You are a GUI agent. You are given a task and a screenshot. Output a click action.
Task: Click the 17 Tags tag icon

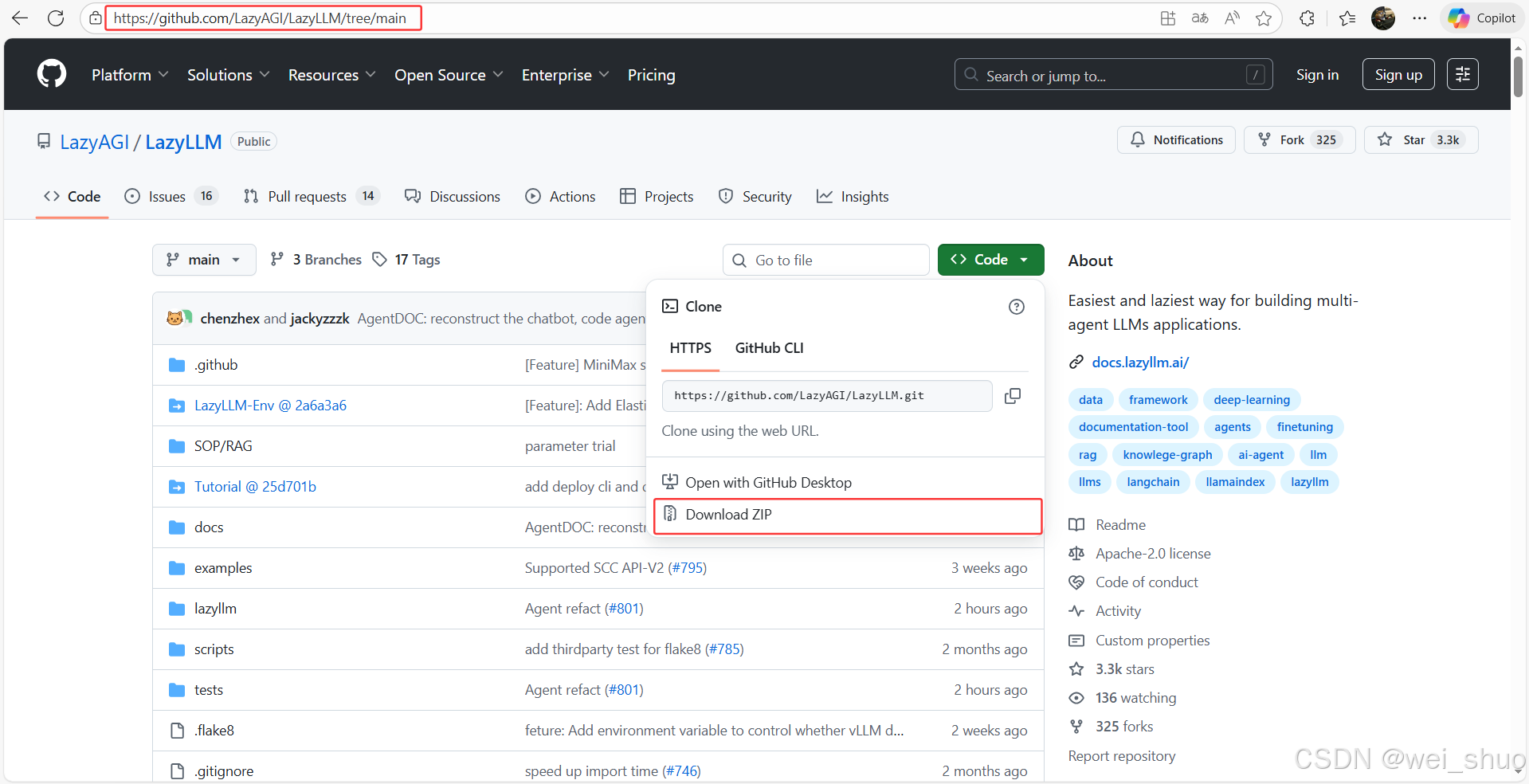(380, 260)
